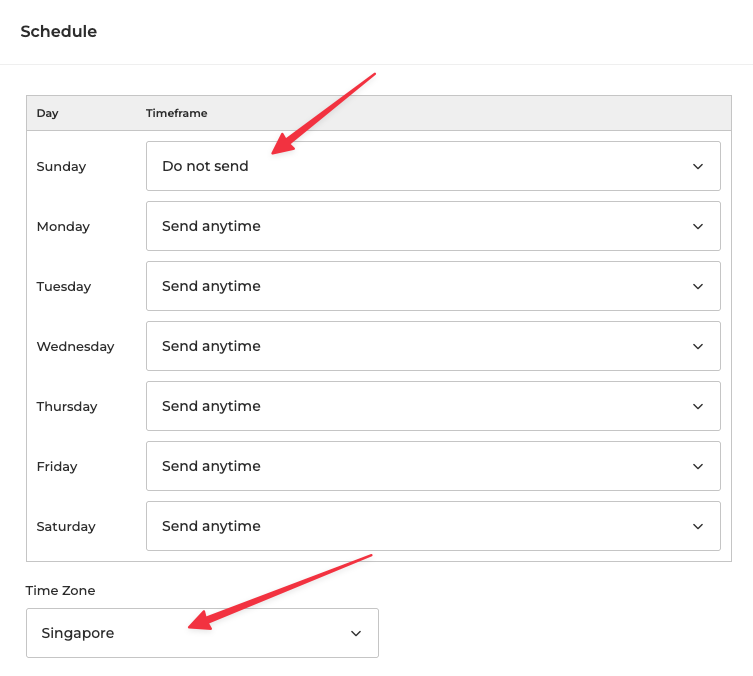Open the Sunday 'Do not send' dropdown
This screenshot has height=676, width=753.
(432, 166)
